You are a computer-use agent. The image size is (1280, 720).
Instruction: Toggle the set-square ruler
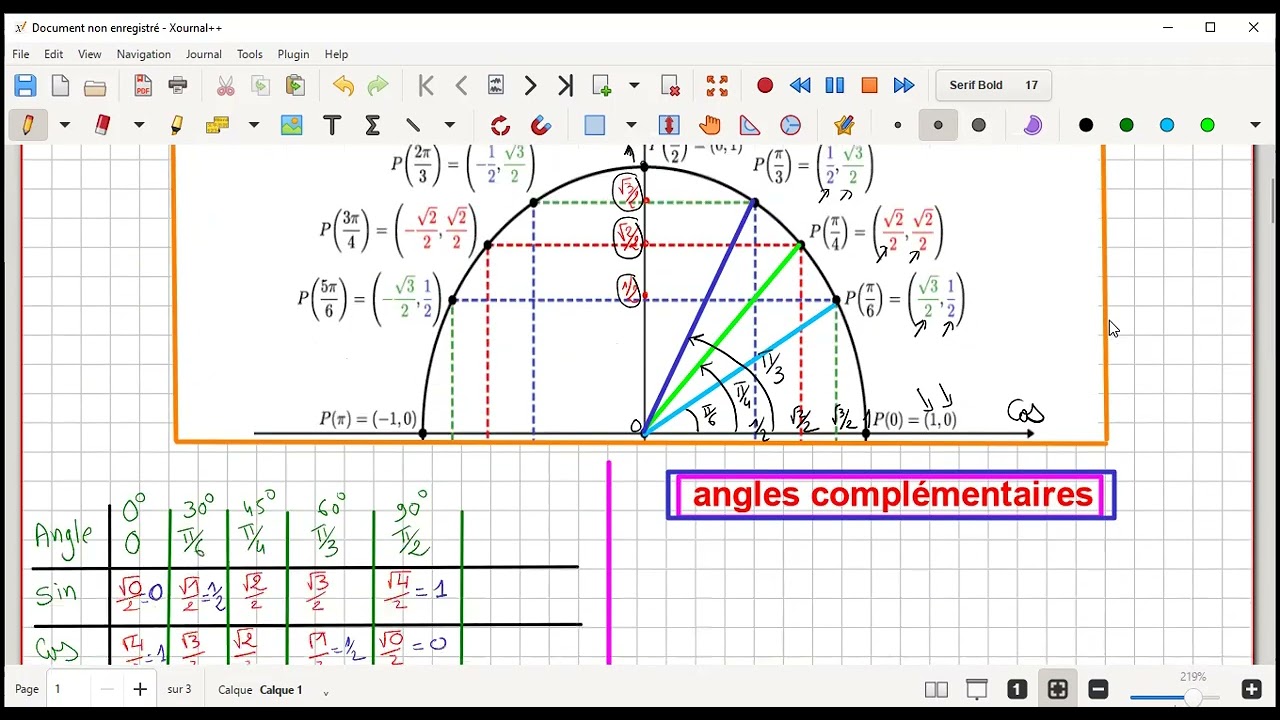(x=750, y=125)
